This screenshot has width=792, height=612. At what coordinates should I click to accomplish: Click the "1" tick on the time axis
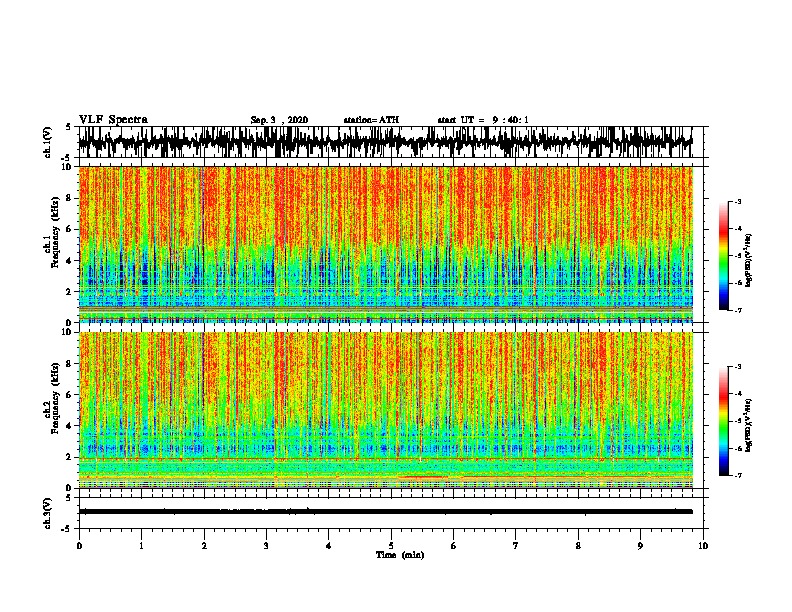click(x=141, y=546)
